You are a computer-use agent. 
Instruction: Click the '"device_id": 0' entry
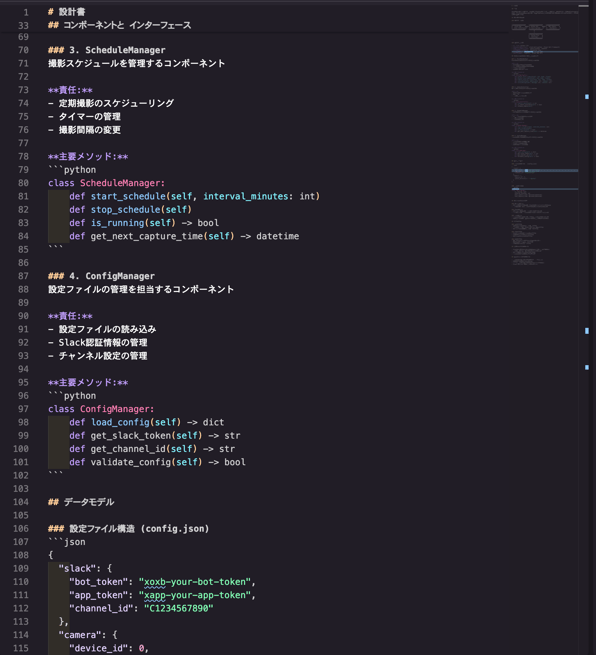[x=107, y=648]
